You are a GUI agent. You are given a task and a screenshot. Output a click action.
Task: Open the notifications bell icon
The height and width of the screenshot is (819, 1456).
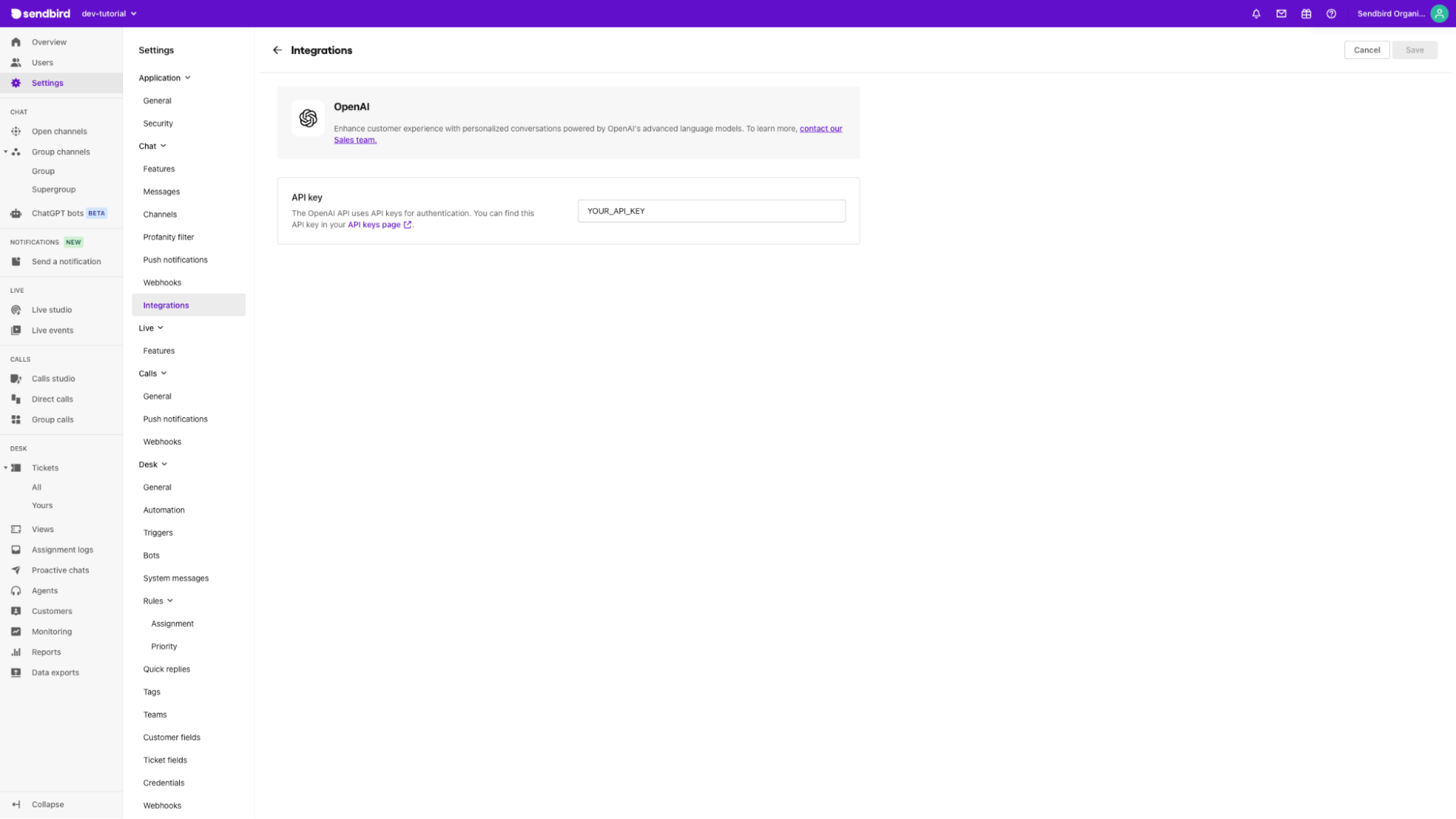(x=1256, y=13)
